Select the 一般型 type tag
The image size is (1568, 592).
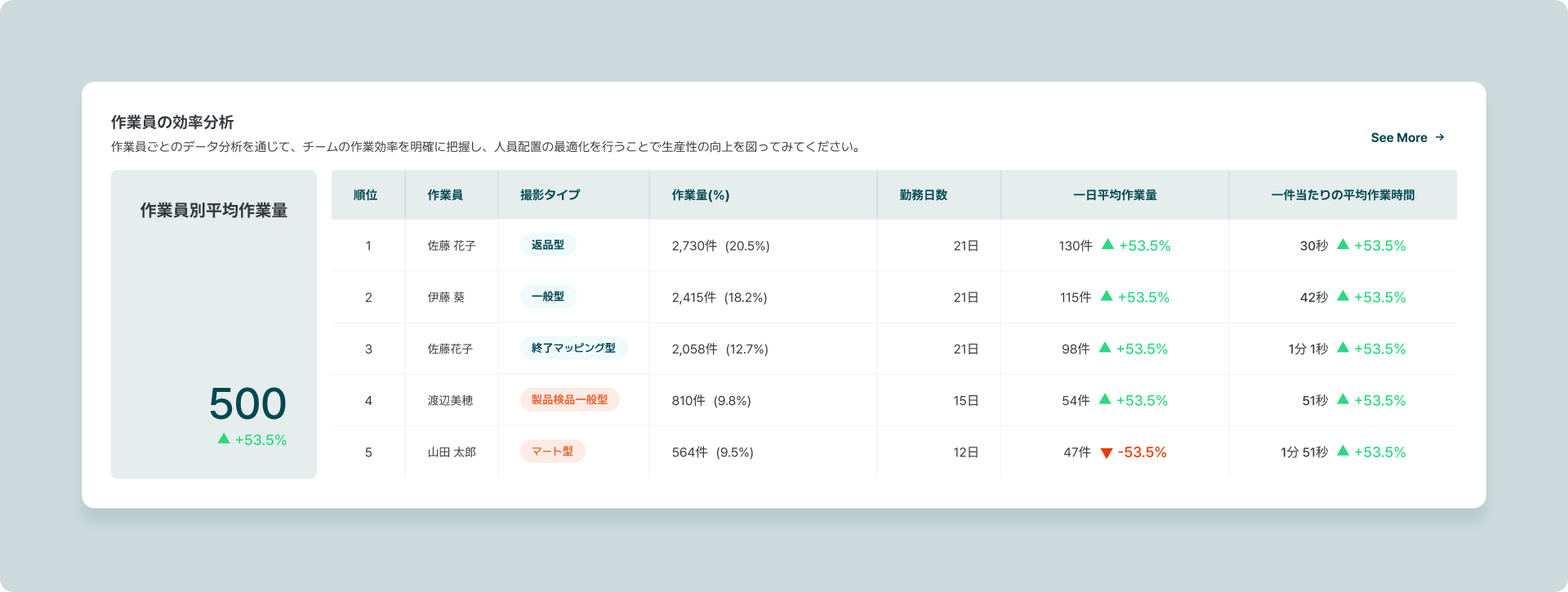548,296
